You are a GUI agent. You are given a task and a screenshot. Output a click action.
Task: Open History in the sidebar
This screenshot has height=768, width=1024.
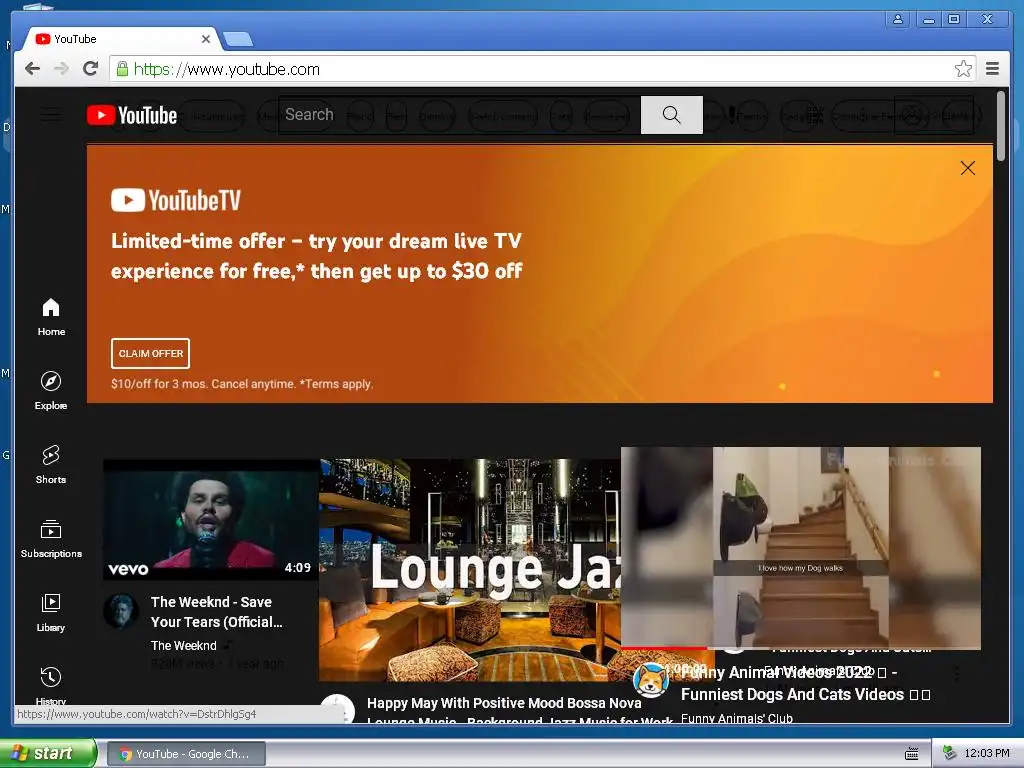pyautogui.click(x=51, y=684)
